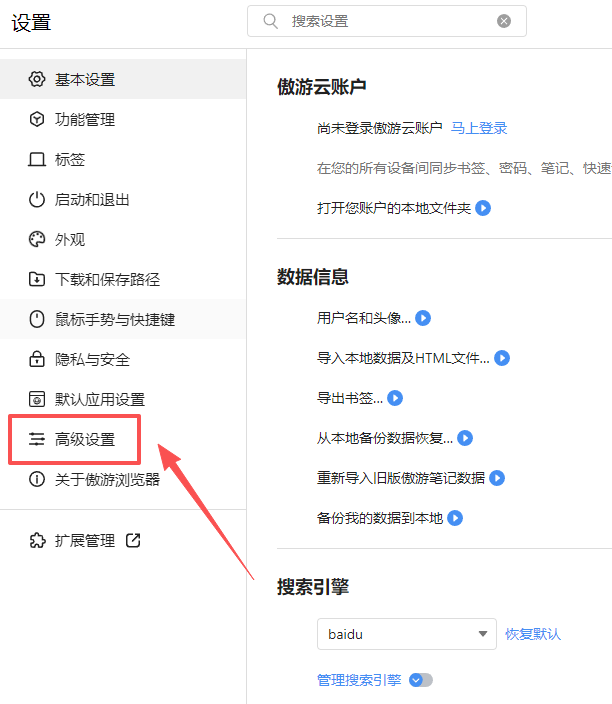
Task: Click 打开您账户的本地文件夹 text
Action: pos(394,208)
